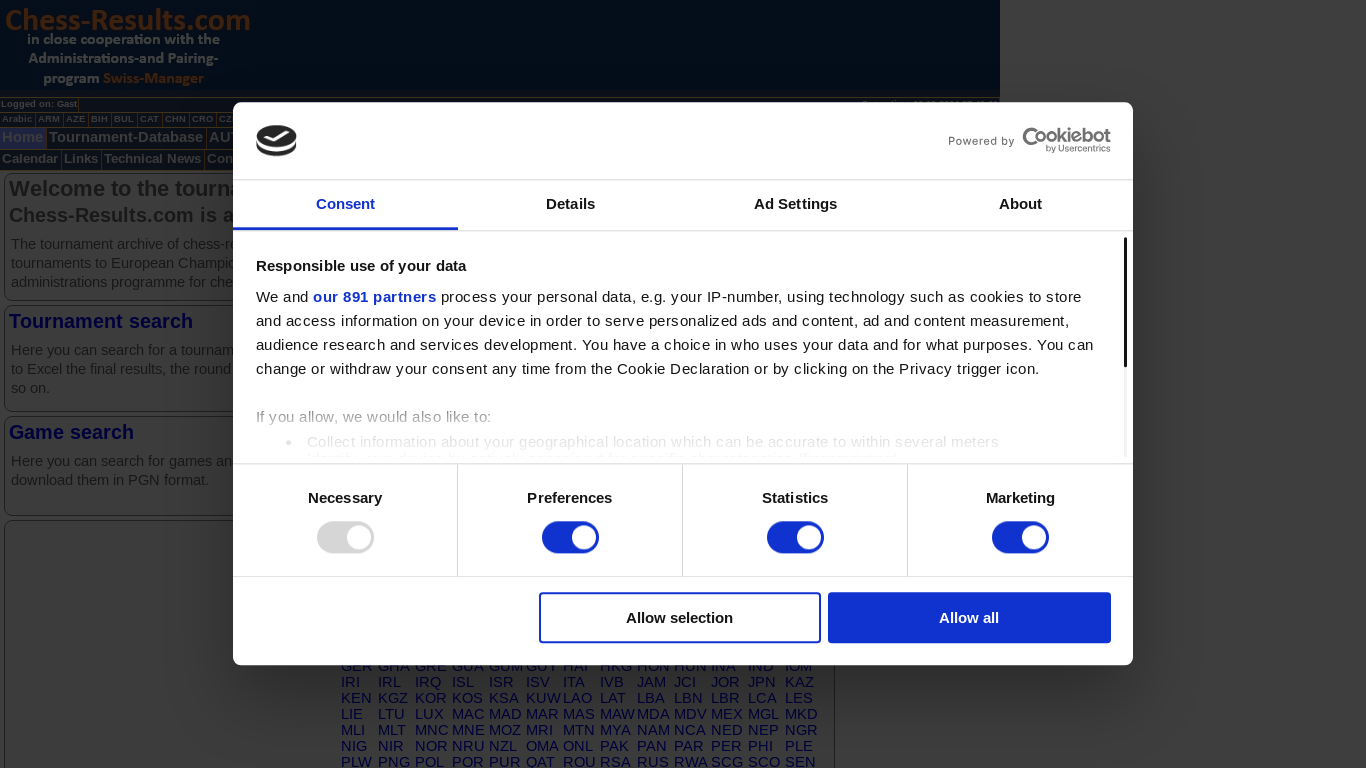Select the BUL language option
Viewport: 1366px width, 768px height.
pyautogui.click(x=124, y=119)
